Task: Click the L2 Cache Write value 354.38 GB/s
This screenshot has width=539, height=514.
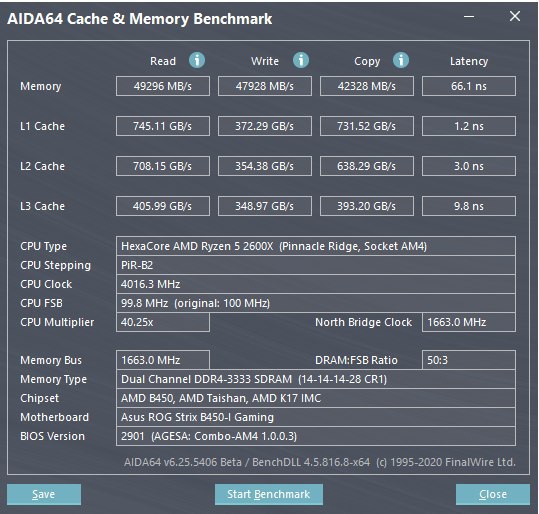Action: click(265, 166)
